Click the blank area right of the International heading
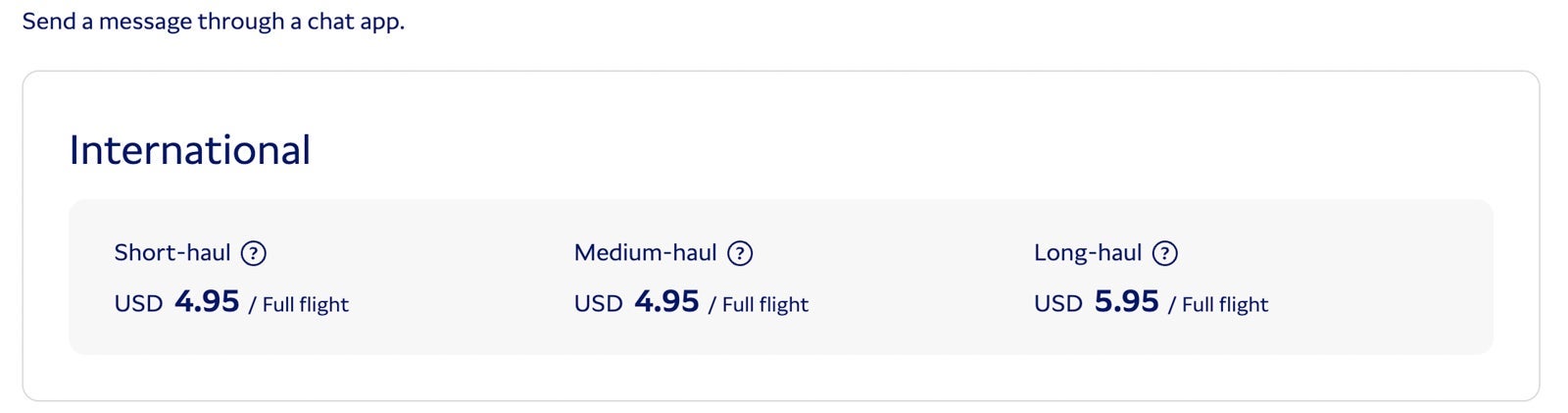 point(882,150)
